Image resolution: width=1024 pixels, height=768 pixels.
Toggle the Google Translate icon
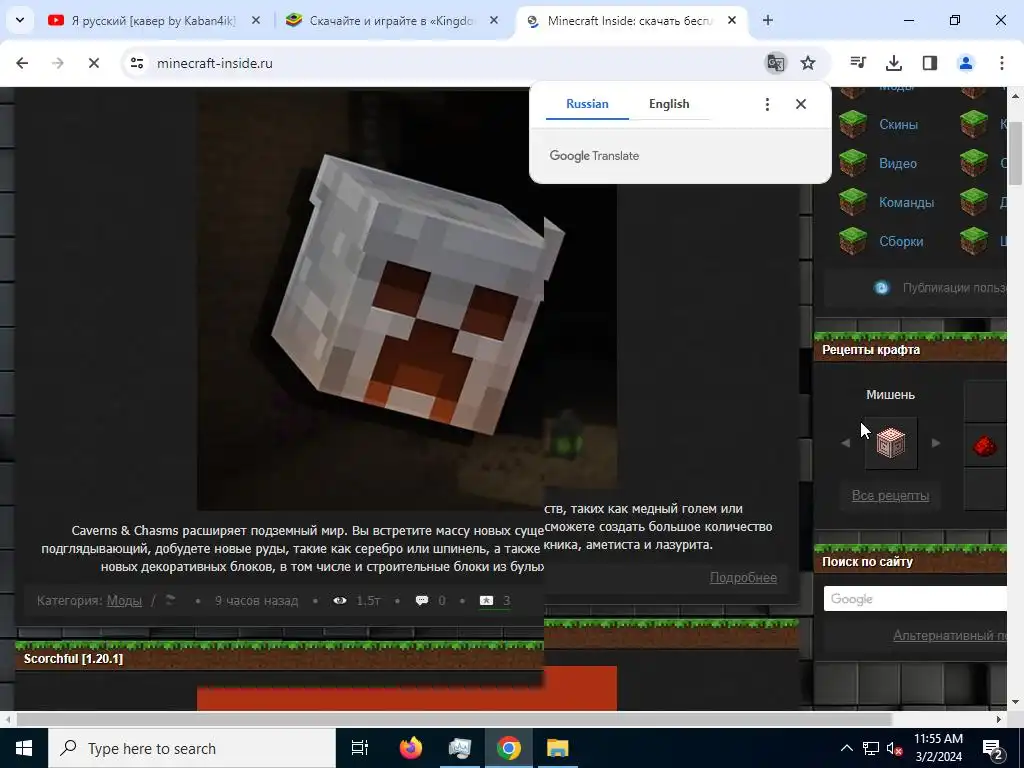tap(776, 63)
